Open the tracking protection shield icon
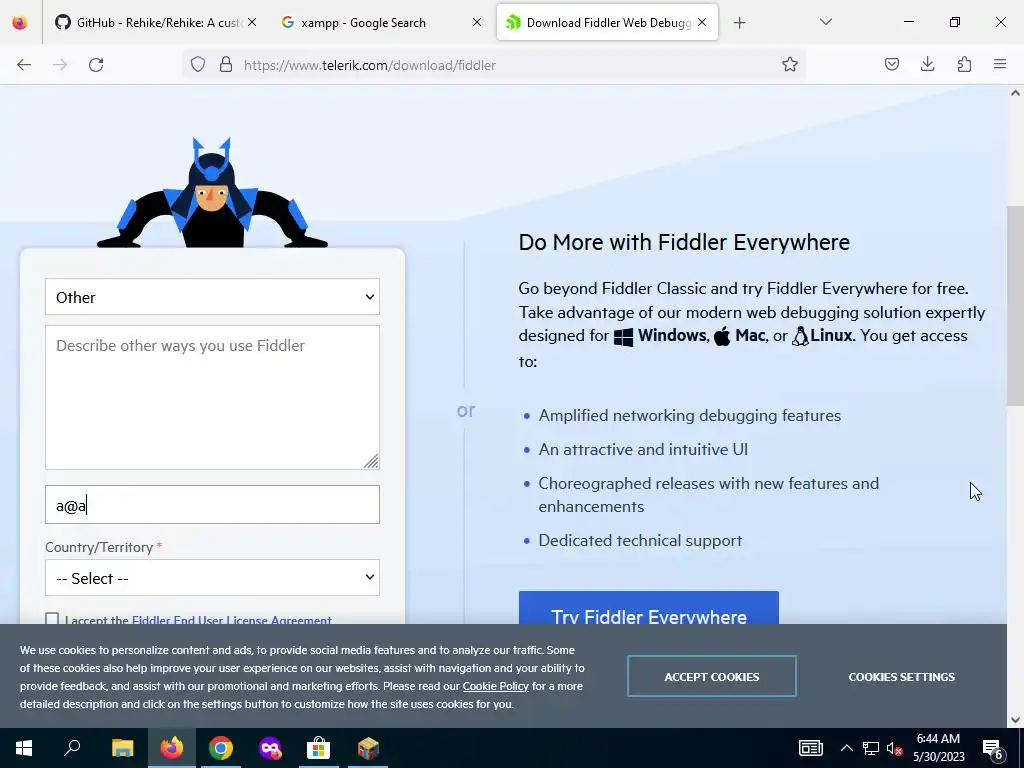The image size is (1024, 768). pyautogui.click(x=198, y=65)
